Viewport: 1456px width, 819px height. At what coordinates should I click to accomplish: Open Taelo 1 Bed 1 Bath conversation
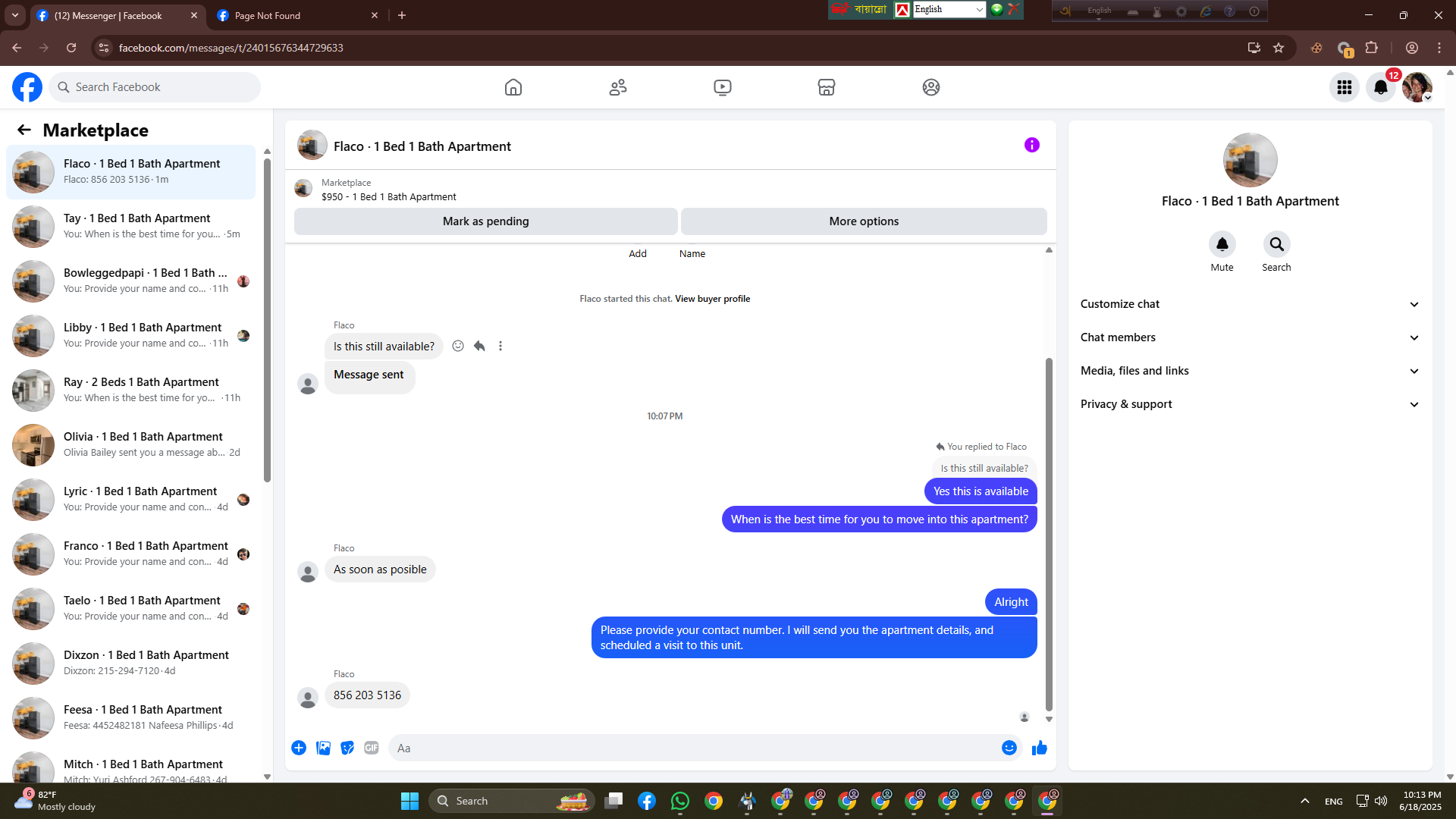131,608
